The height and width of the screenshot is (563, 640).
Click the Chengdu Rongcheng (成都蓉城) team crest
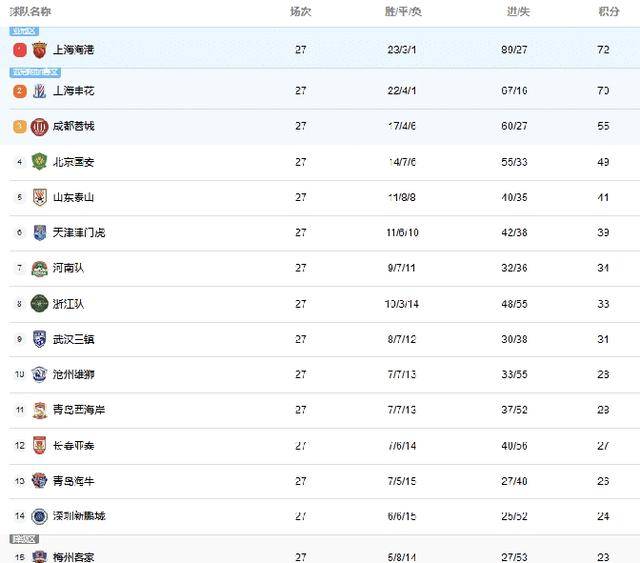click(39, 127)
